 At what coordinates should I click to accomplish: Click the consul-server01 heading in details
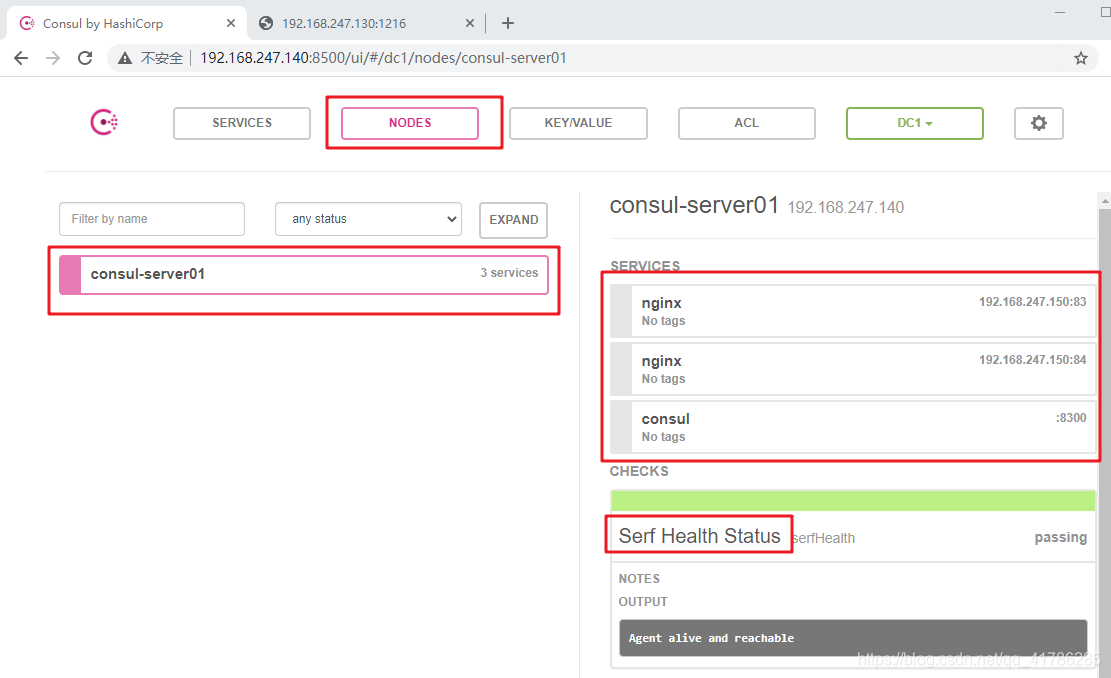click(x=694, y=205)
